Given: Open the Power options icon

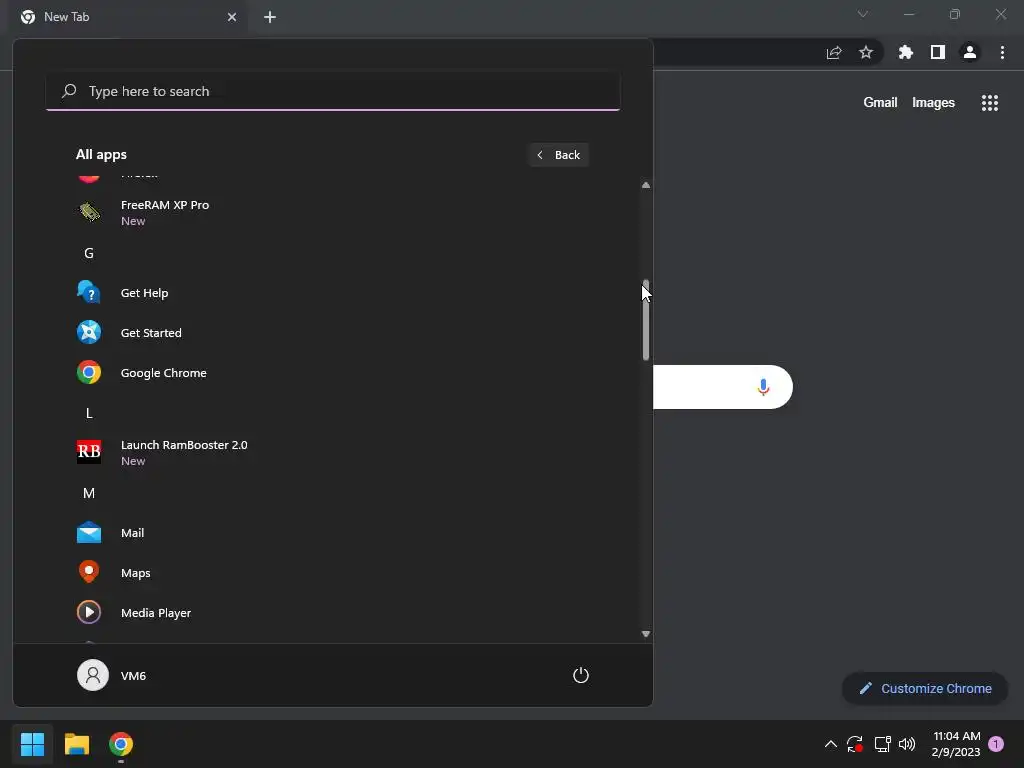Looking at the screenshot, I should [x=581, y=675].
